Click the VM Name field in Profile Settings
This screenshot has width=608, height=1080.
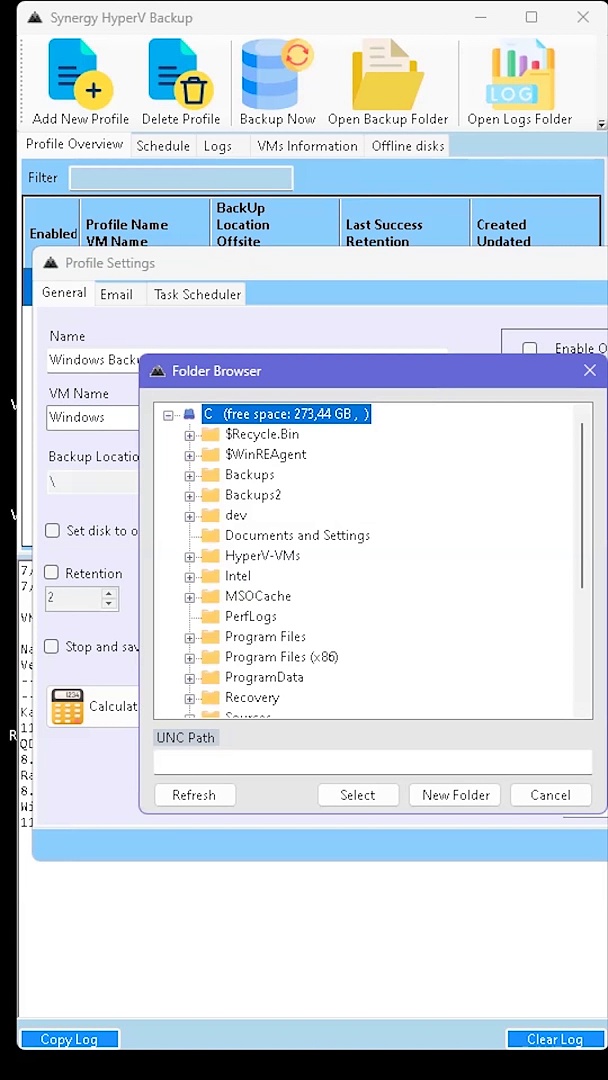94,417
